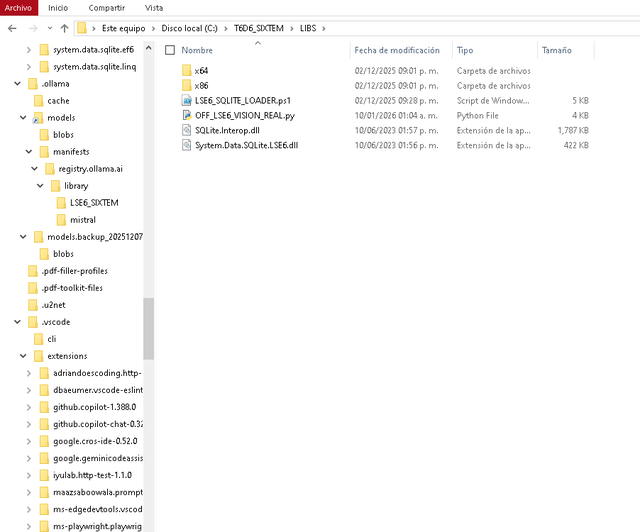
Task: Switch to the Vista ribbon tab
Action: pyautogui.click(x=154, y=8)
